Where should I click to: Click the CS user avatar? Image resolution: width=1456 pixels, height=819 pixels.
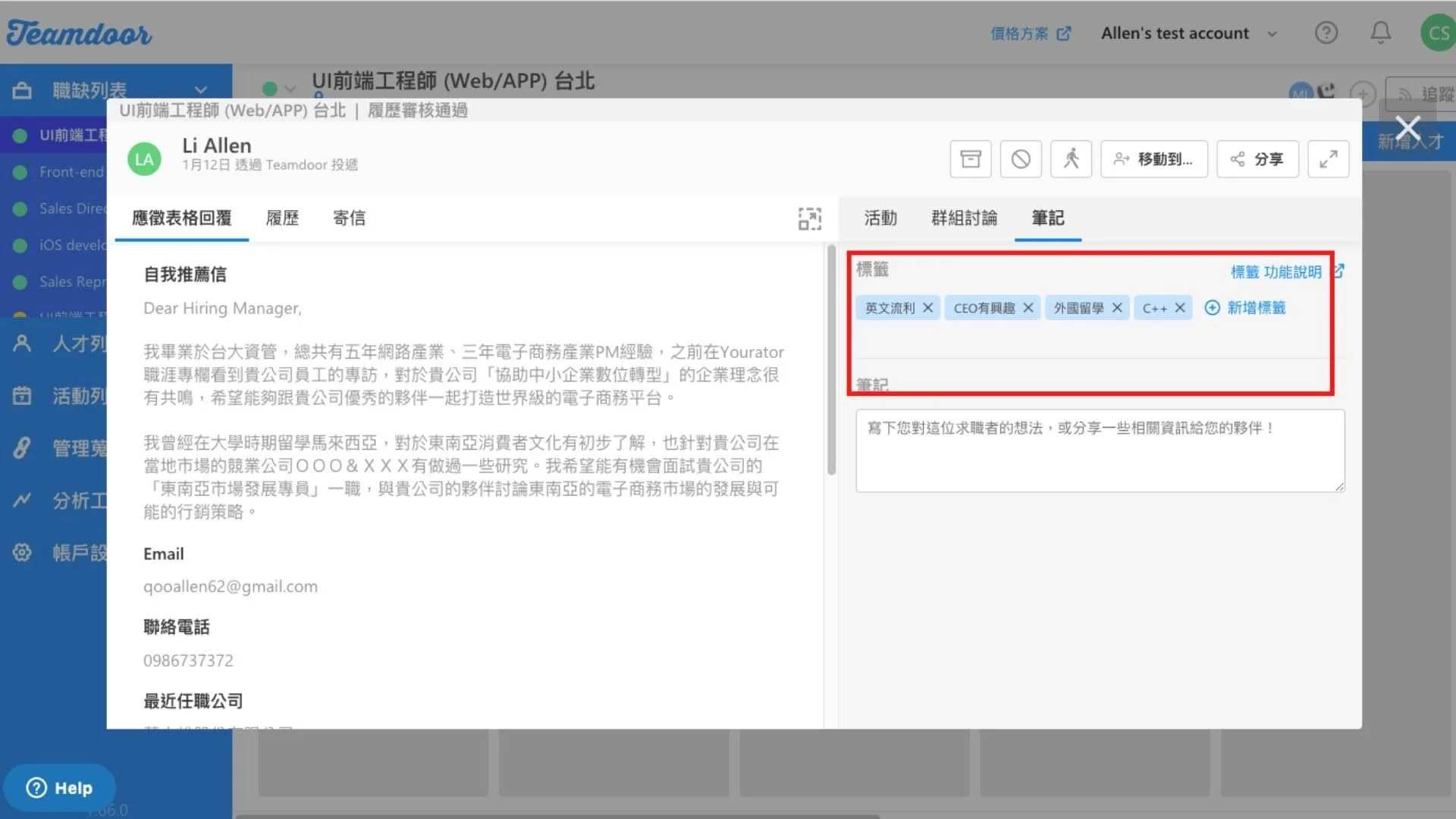click(x=1438, y=33)
